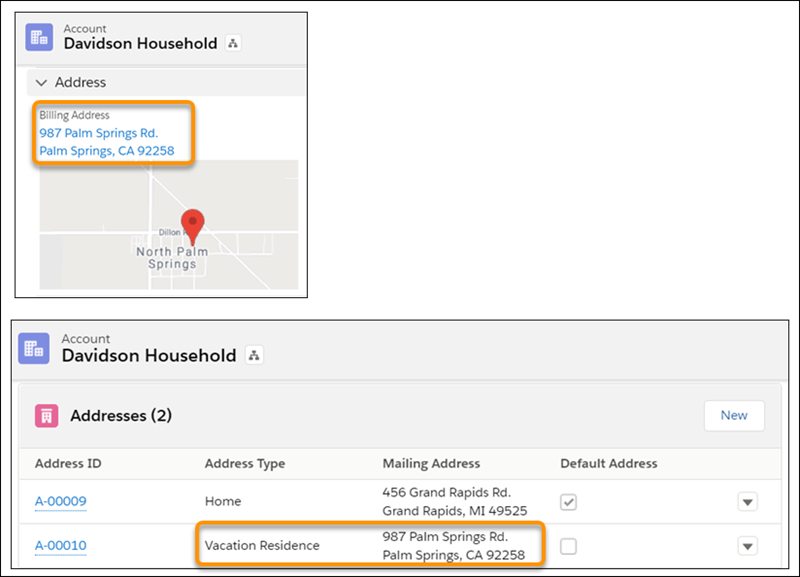The height and width of the screenshot is (577, 800).
Task: Uncheck Default Address for Home address row
Action: pos(568,502)
